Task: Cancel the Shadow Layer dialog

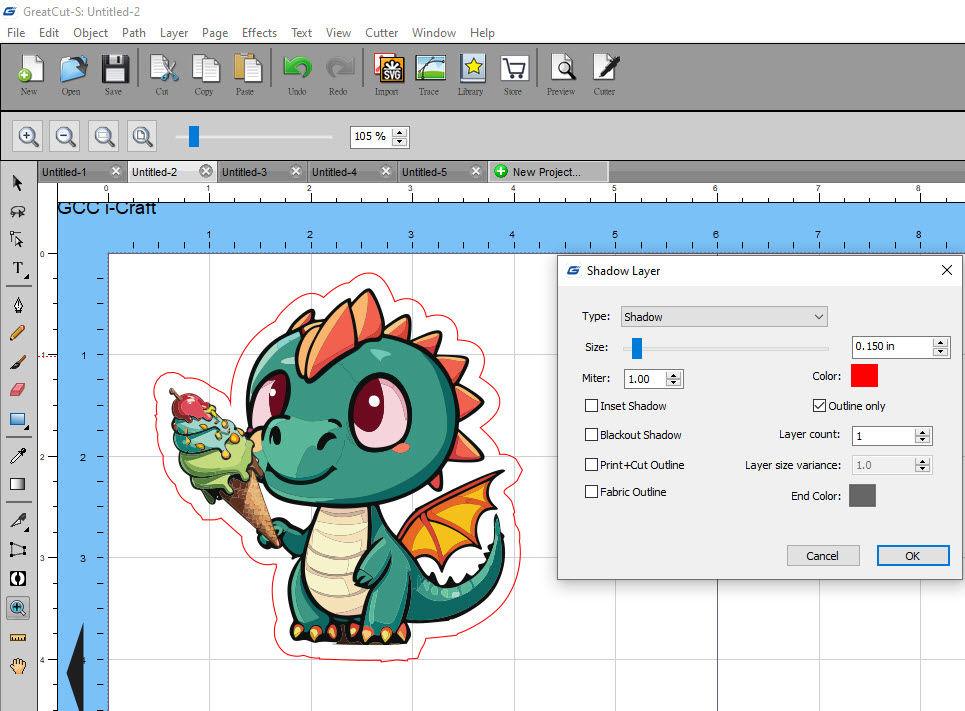Action: pyautogui.click(x=823, y=556)
